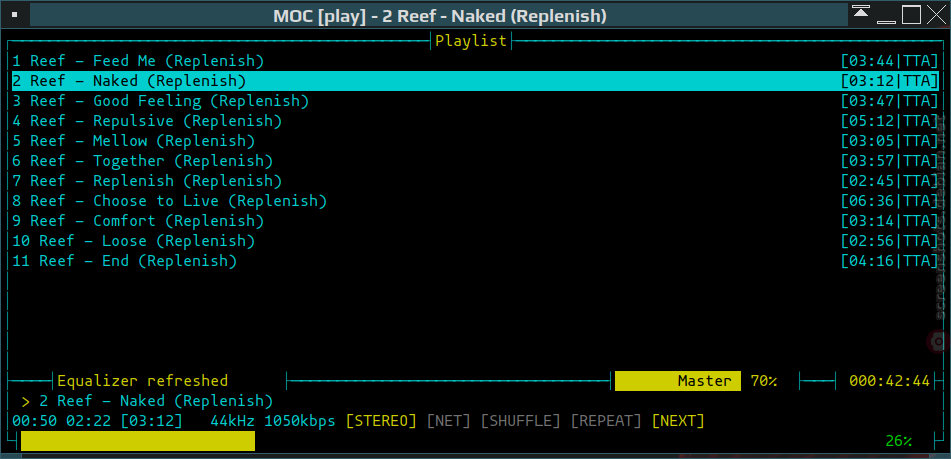Click the Equalizer refreshed status message
Screen dimensions: 951x459
coord(143,381)
